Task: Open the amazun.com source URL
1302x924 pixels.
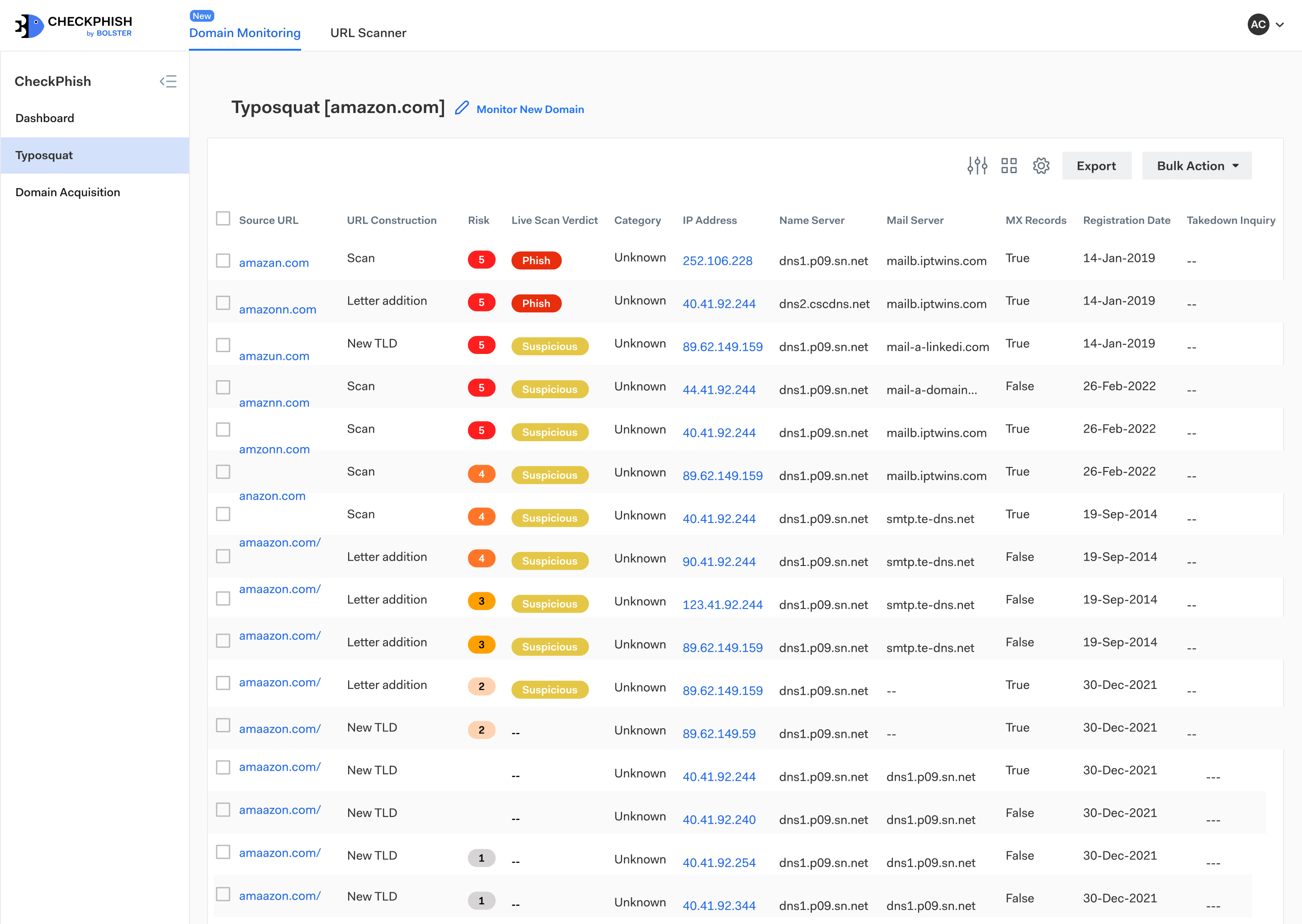Action: [x=274, y=356]
